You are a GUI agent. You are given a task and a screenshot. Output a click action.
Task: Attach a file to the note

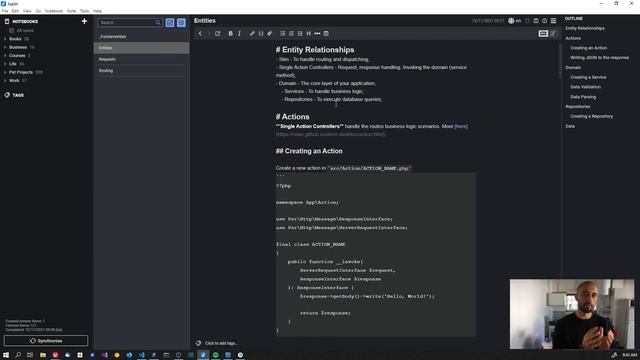point(269,33)
